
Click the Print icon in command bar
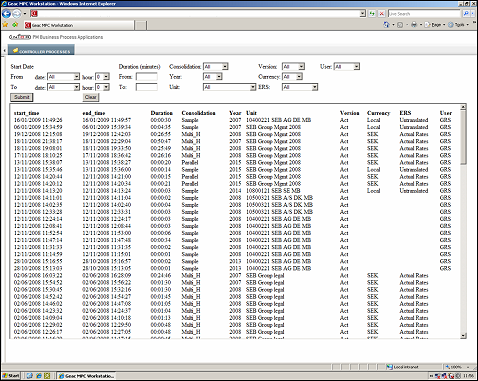(414, 25)
